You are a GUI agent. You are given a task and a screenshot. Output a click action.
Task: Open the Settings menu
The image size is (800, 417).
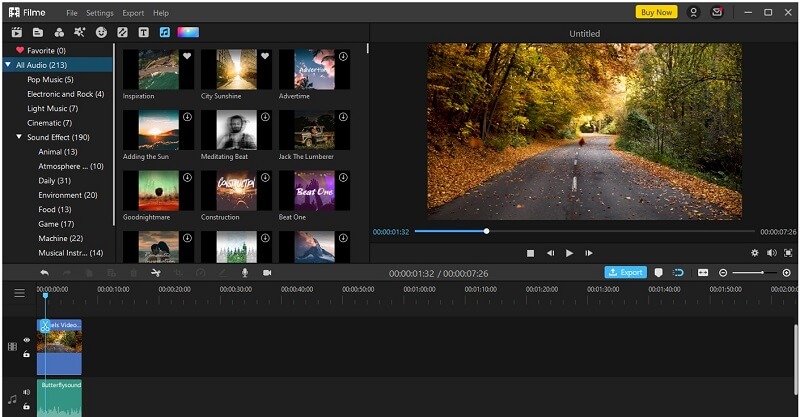(99, 13)
